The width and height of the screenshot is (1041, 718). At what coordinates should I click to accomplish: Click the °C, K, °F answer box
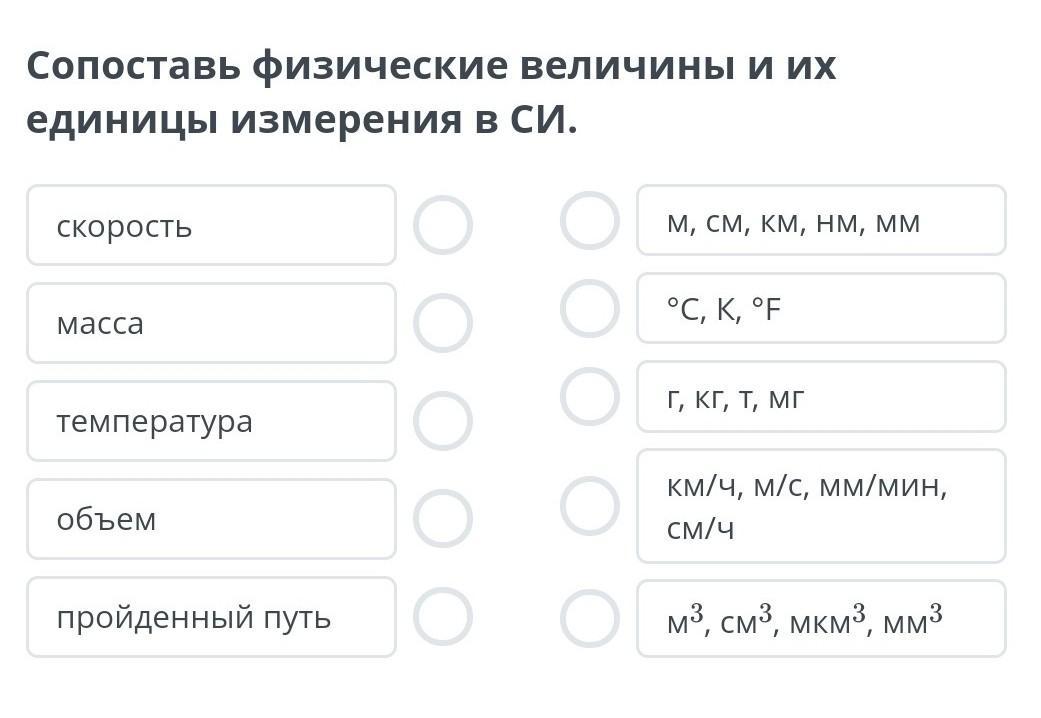point(821,309)
